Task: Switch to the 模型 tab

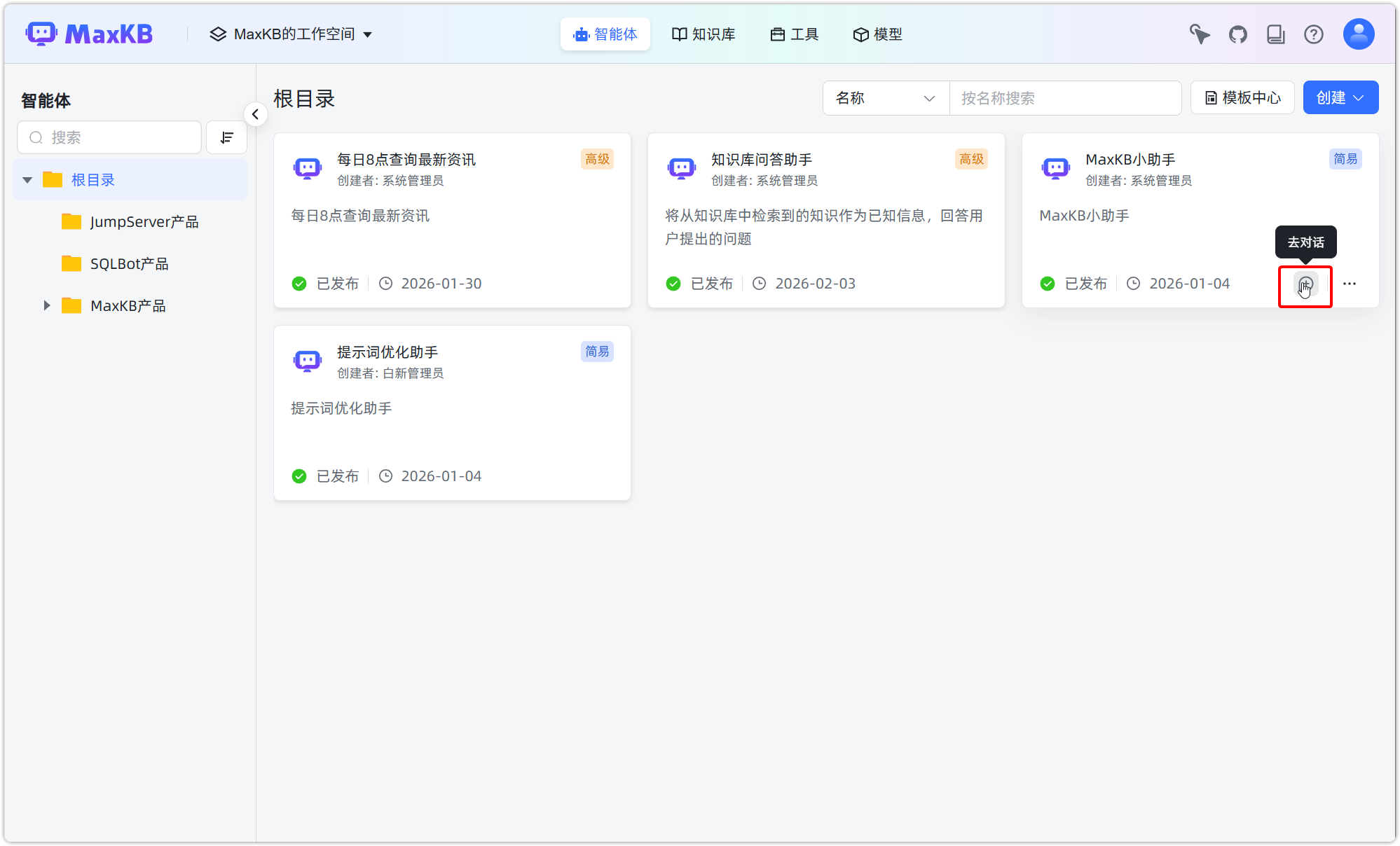Action: tap(877, 34)
